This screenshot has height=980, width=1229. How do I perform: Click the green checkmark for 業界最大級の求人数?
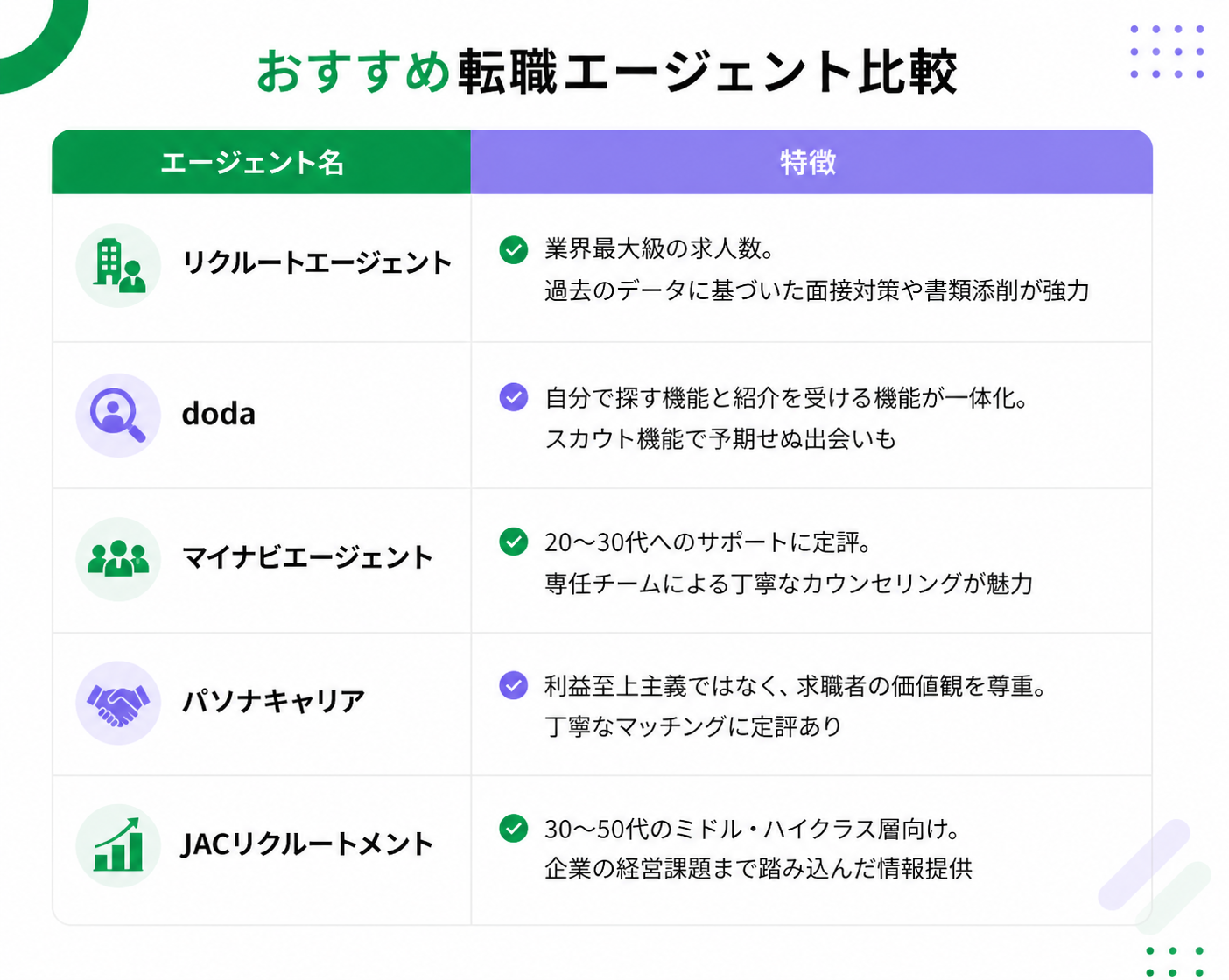[513, 249]
